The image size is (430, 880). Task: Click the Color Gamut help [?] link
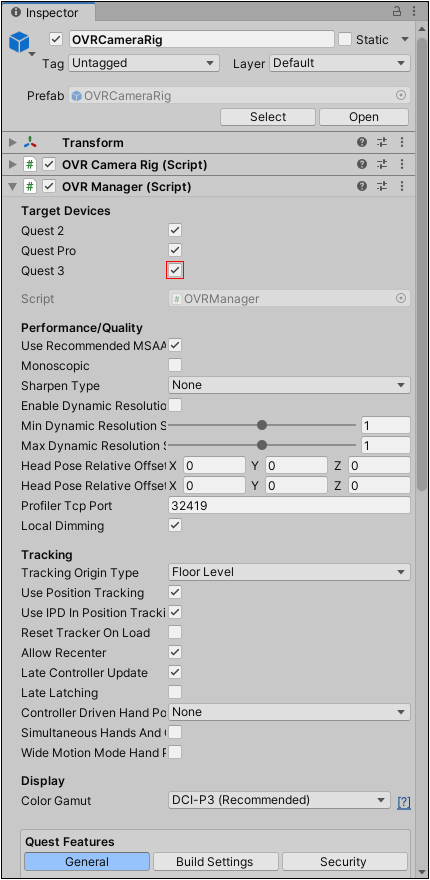pos(404,803)
